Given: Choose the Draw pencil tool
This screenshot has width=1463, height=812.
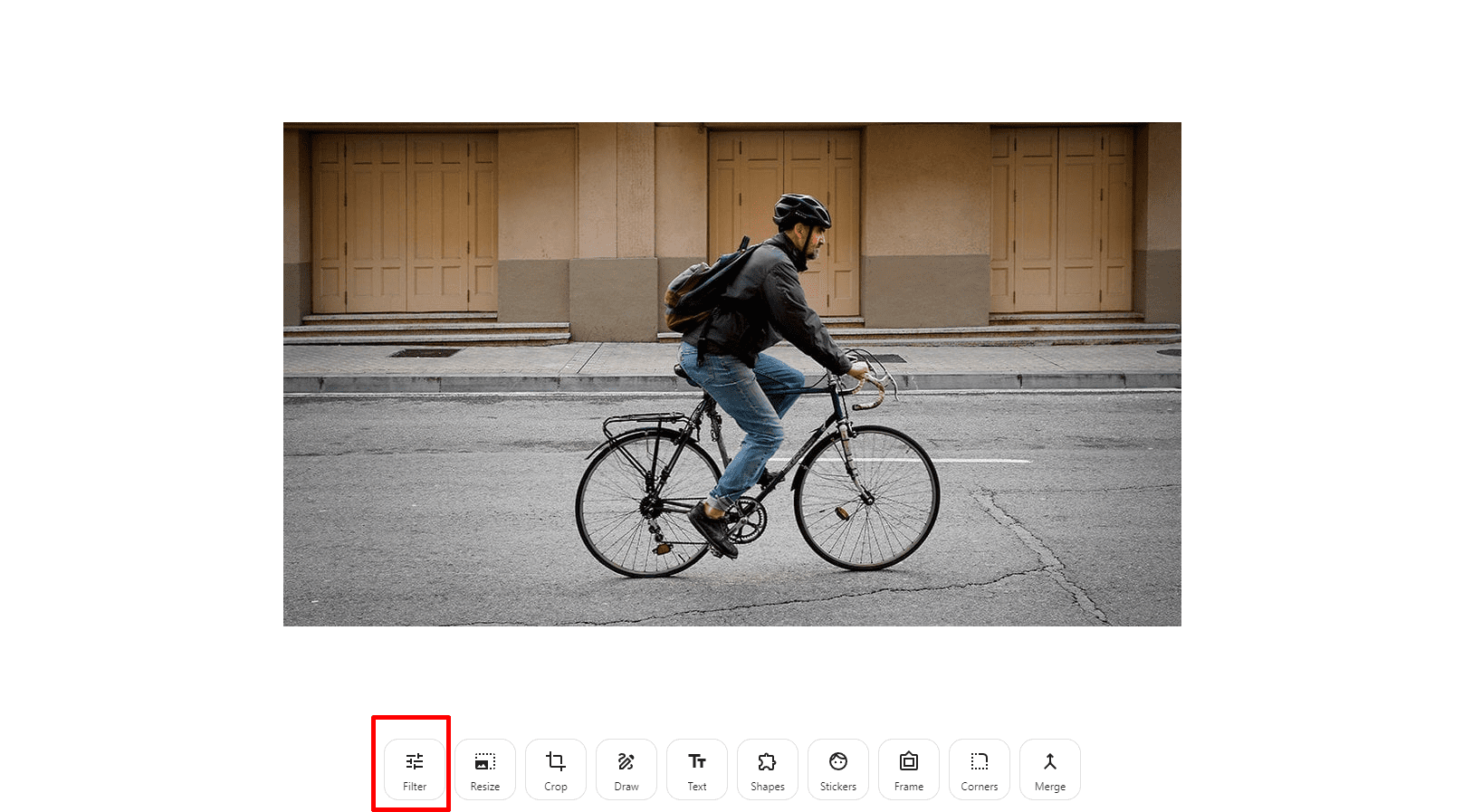Looking at the screenshot, I should tap(626, 769).
